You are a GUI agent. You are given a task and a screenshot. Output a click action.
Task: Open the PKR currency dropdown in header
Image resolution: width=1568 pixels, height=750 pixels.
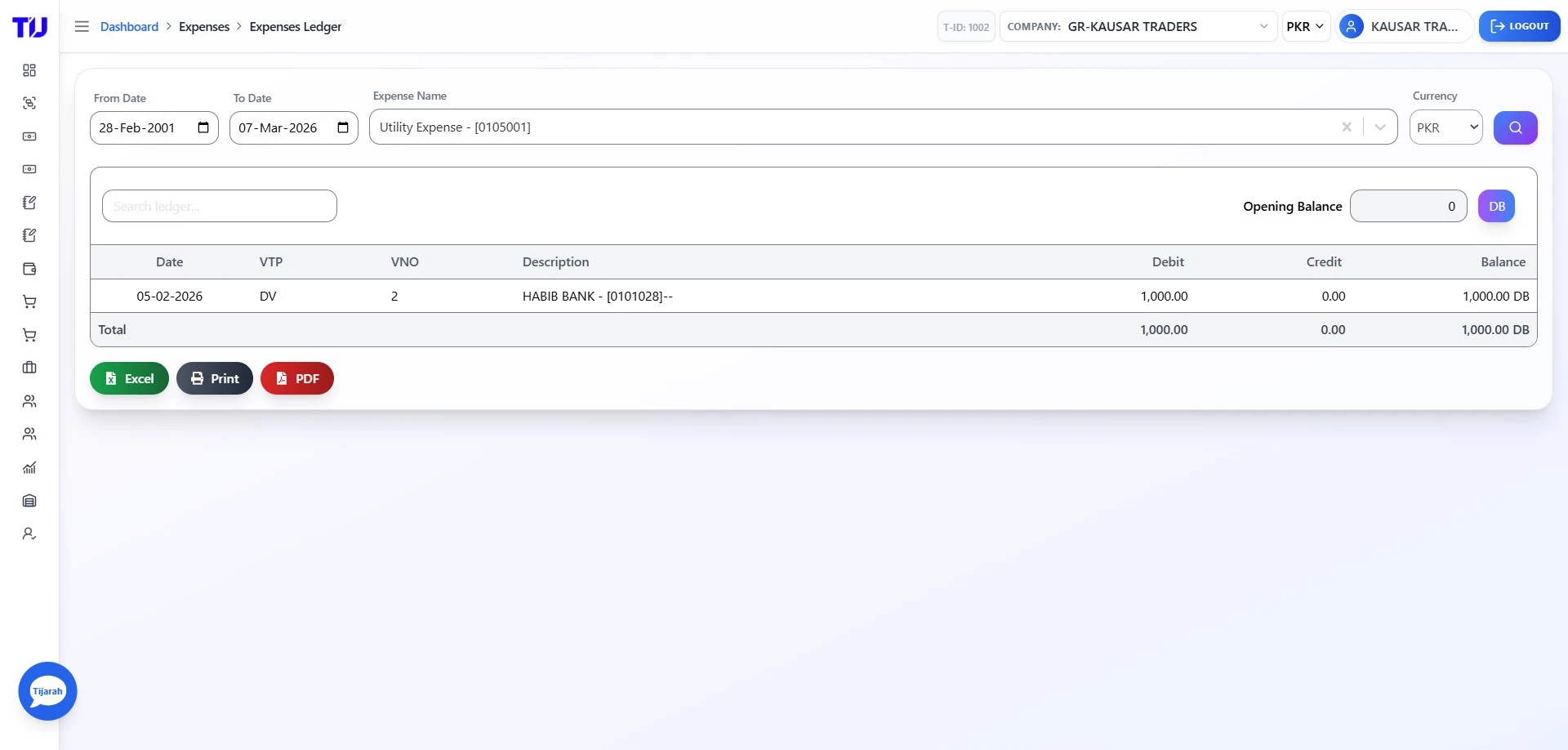click(1305, 26)
